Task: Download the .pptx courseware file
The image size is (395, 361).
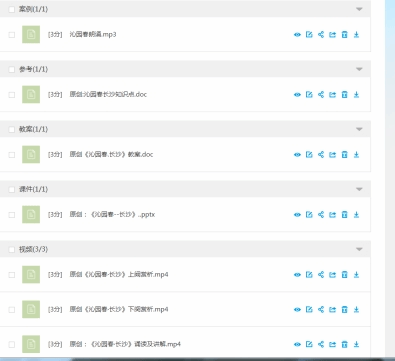Action: 356,215
